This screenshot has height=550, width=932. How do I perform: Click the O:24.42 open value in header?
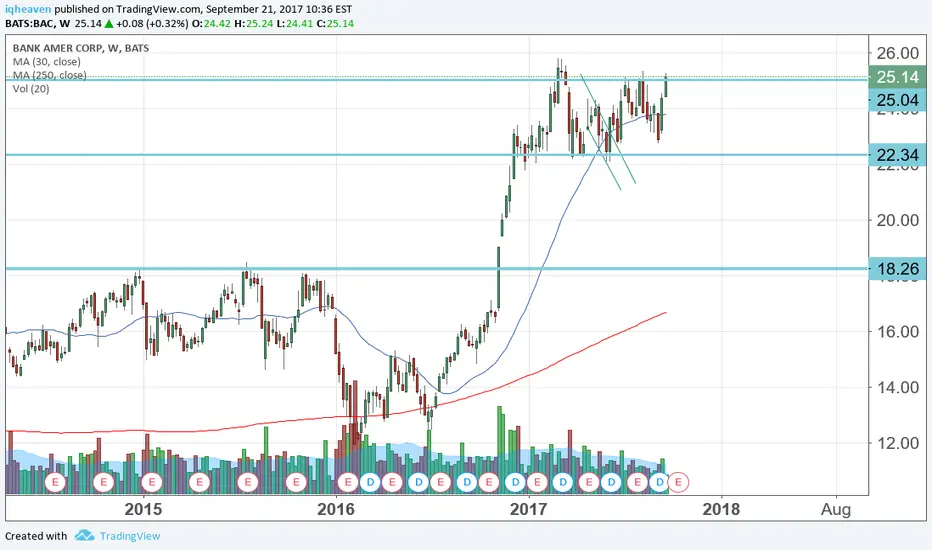pyautogui.click(x=211, y=24)
